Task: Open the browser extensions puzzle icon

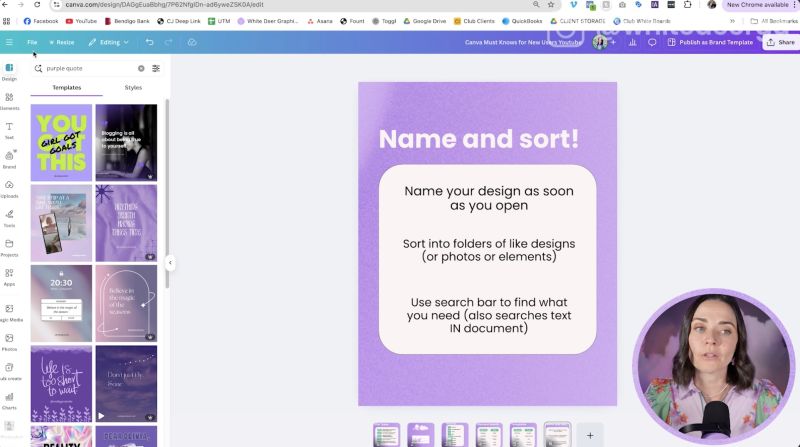Action: [687, 5]
